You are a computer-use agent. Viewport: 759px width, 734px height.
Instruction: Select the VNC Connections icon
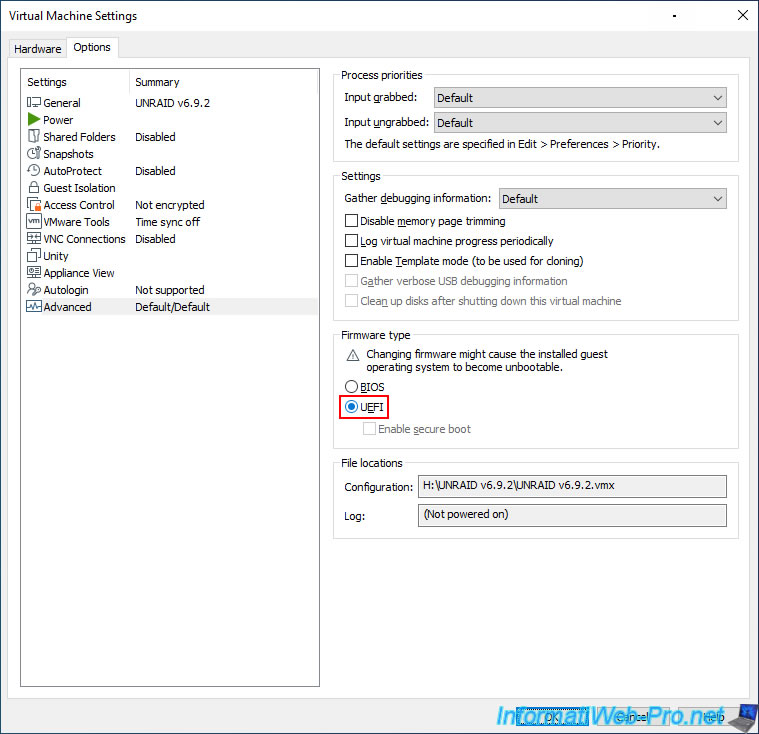coord(34,239)
